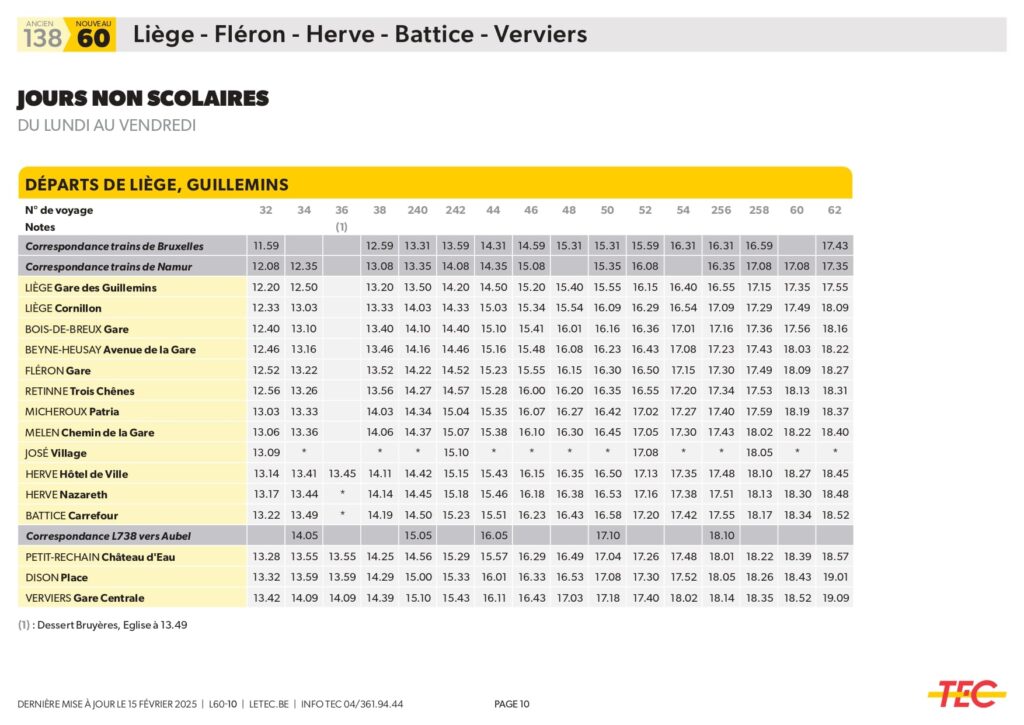Click the Dessert Bruyères footnote text

click(x=102, y=625)
